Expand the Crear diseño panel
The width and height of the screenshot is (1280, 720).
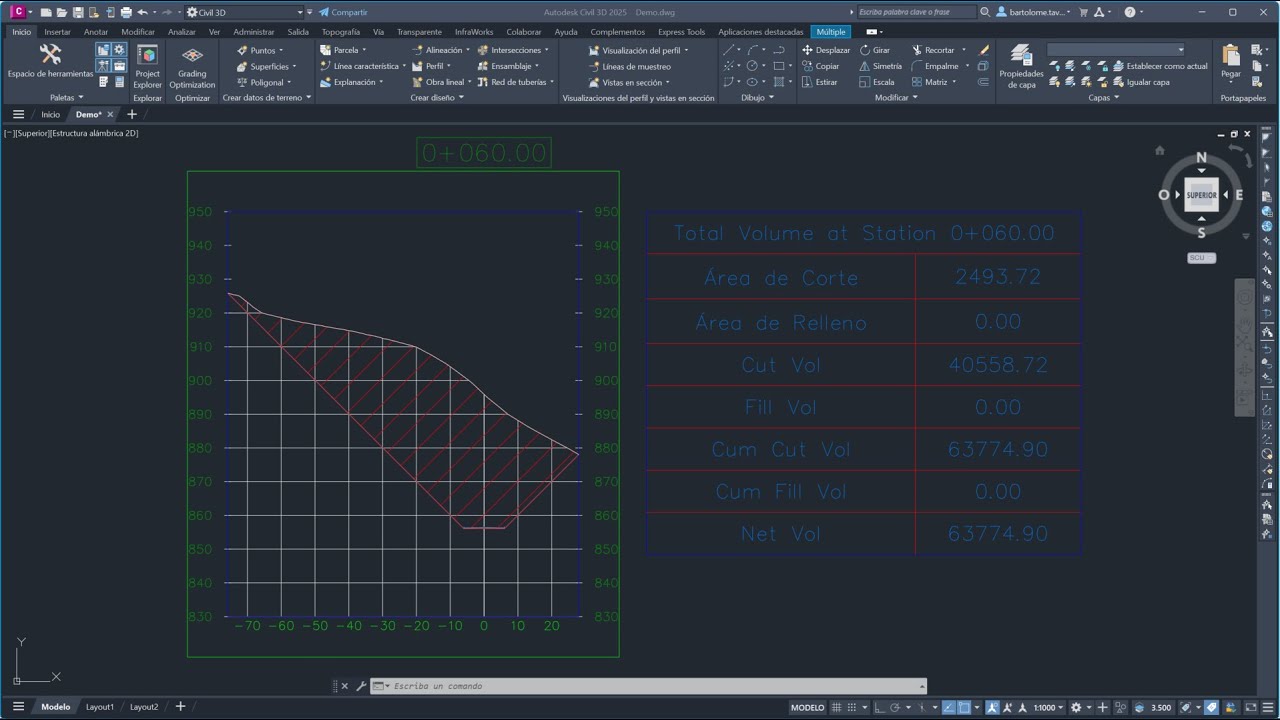pos(437,98)
